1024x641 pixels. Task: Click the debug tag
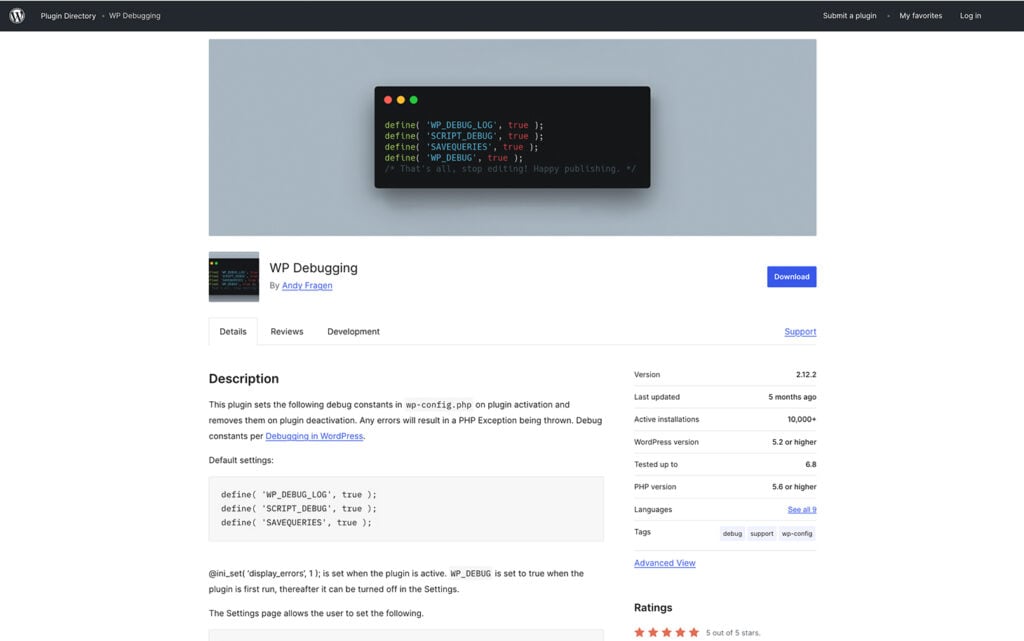click(x=732, y=533)
